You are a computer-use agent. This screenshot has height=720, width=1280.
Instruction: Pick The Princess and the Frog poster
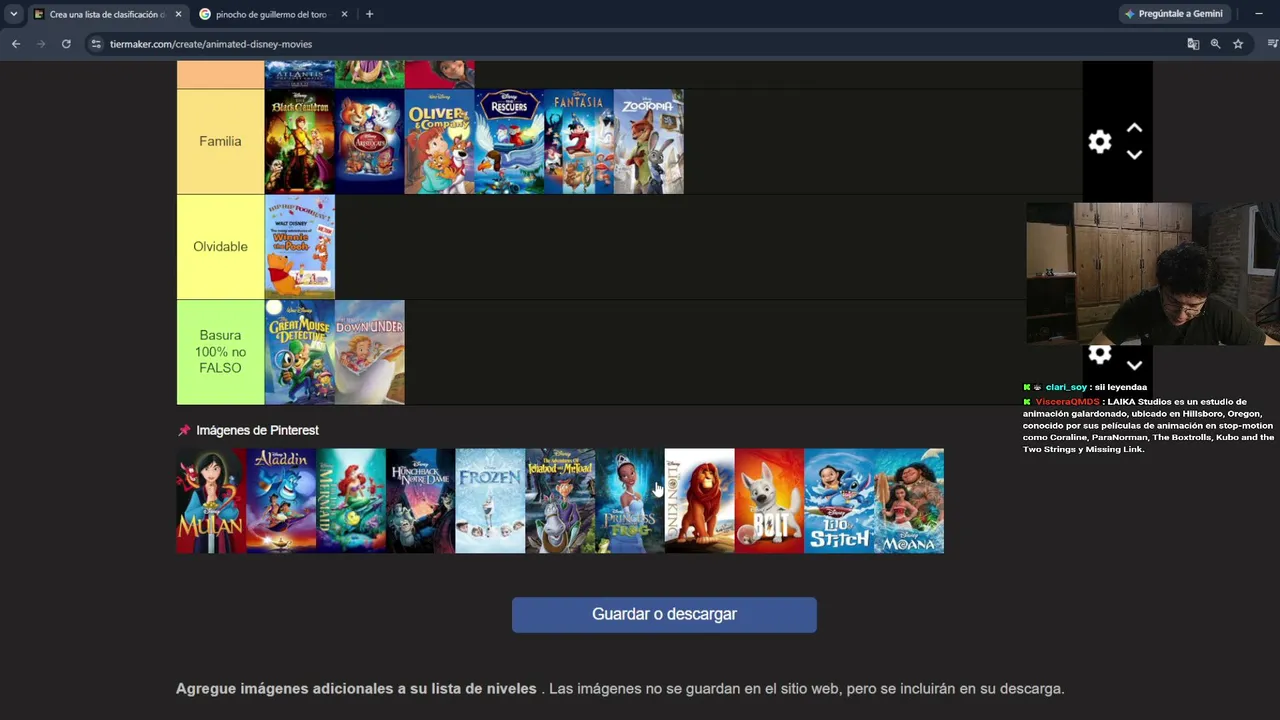[x=630, y=501]
